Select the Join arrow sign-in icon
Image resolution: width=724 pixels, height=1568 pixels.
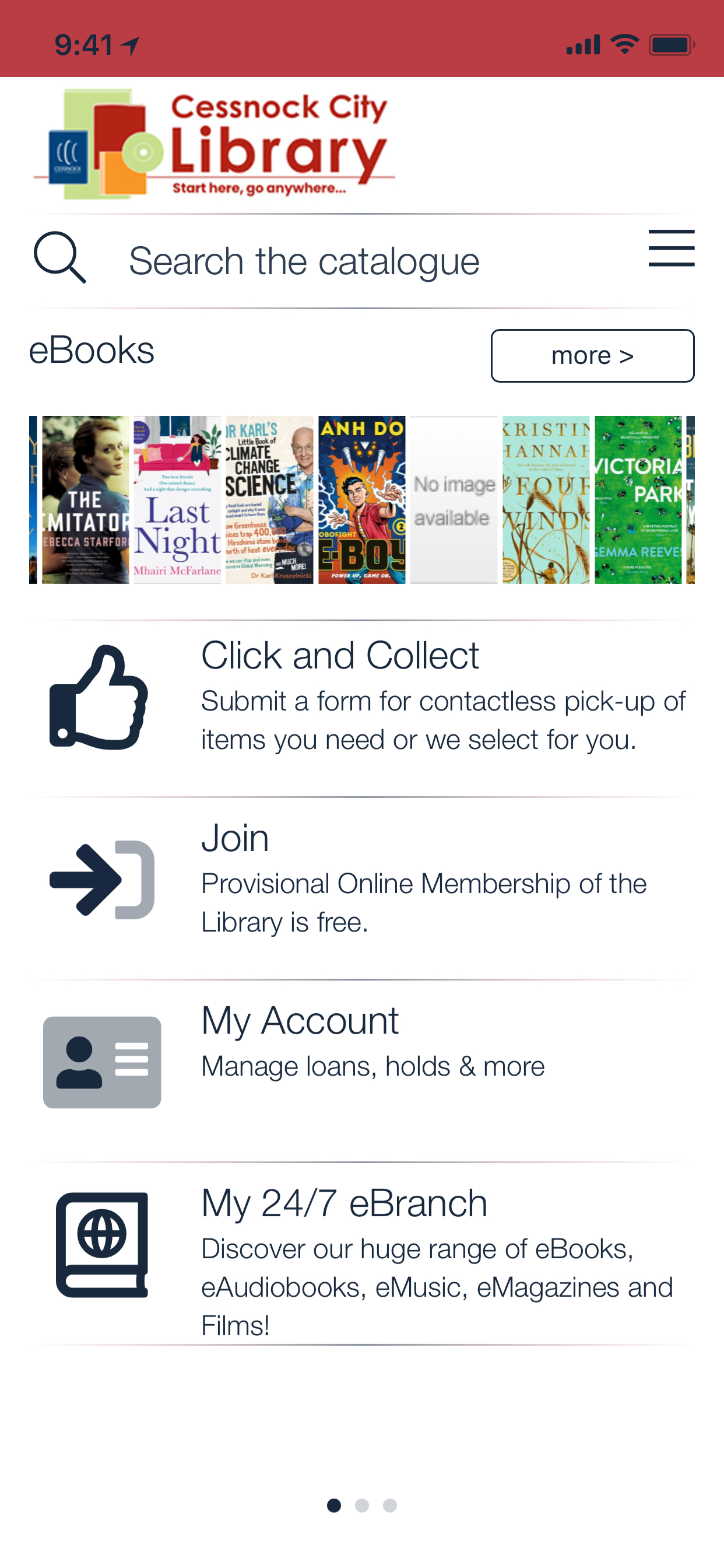pos(101,879)
